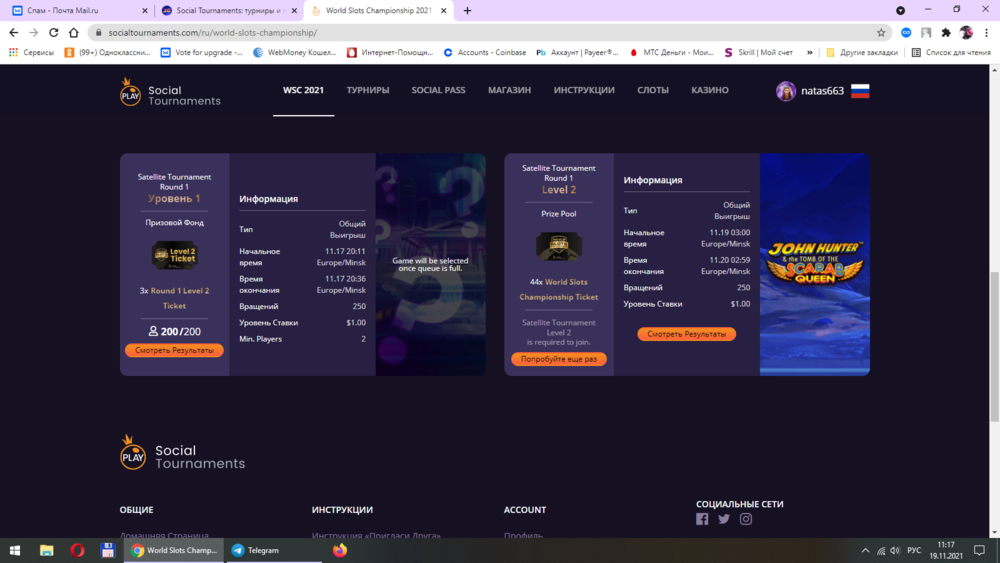Open the SOCIAL PASS menu item

tap(438, 91)
